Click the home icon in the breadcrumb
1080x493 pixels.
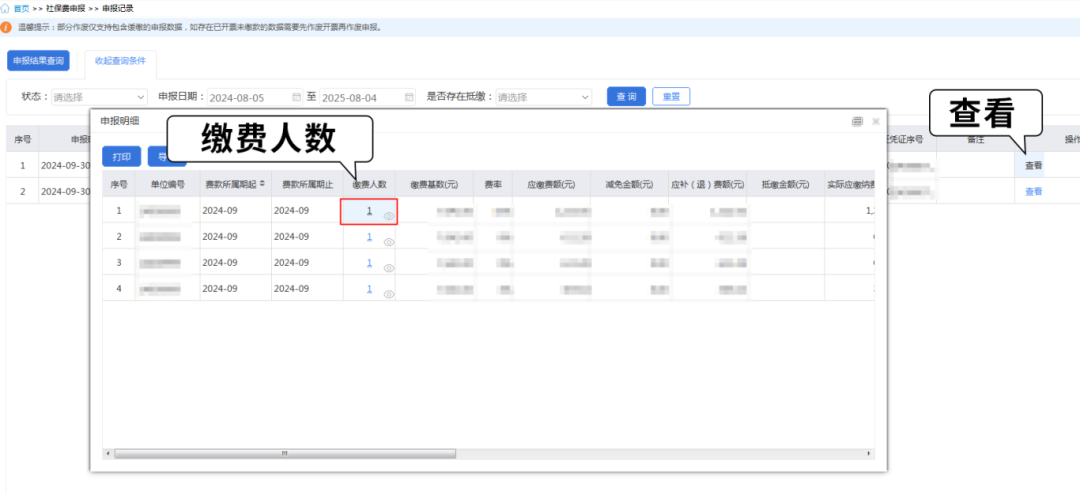pyautogui.click(x=5, y=7)
